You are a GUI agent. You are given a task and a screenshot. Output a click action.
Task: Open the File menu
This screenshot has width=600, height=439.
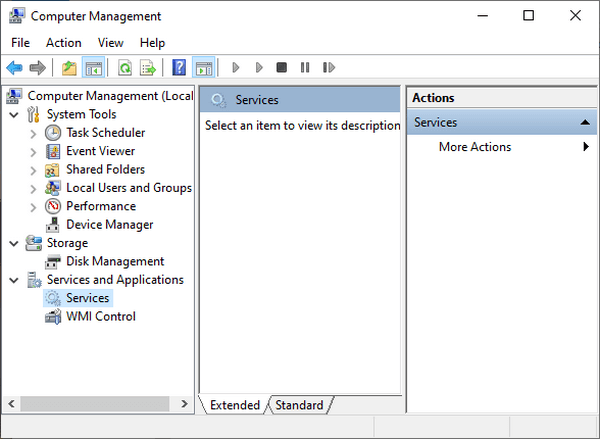coord(20,42)
